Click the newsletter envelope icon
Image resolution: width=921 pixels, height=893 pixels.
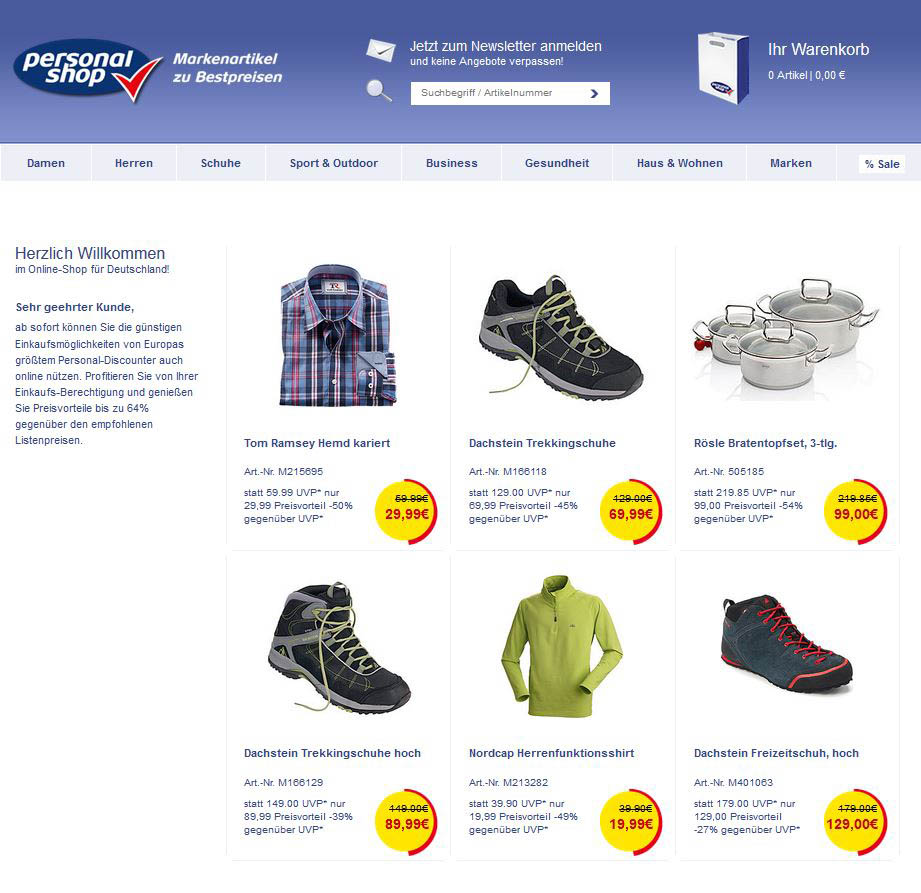381,49
